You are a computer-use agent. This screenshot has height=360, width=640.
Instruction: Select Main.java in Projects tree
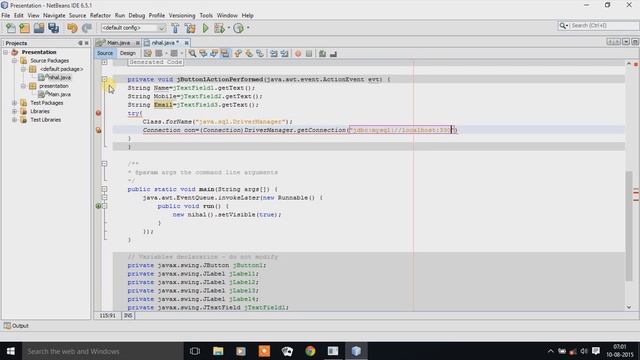[60, 94]
